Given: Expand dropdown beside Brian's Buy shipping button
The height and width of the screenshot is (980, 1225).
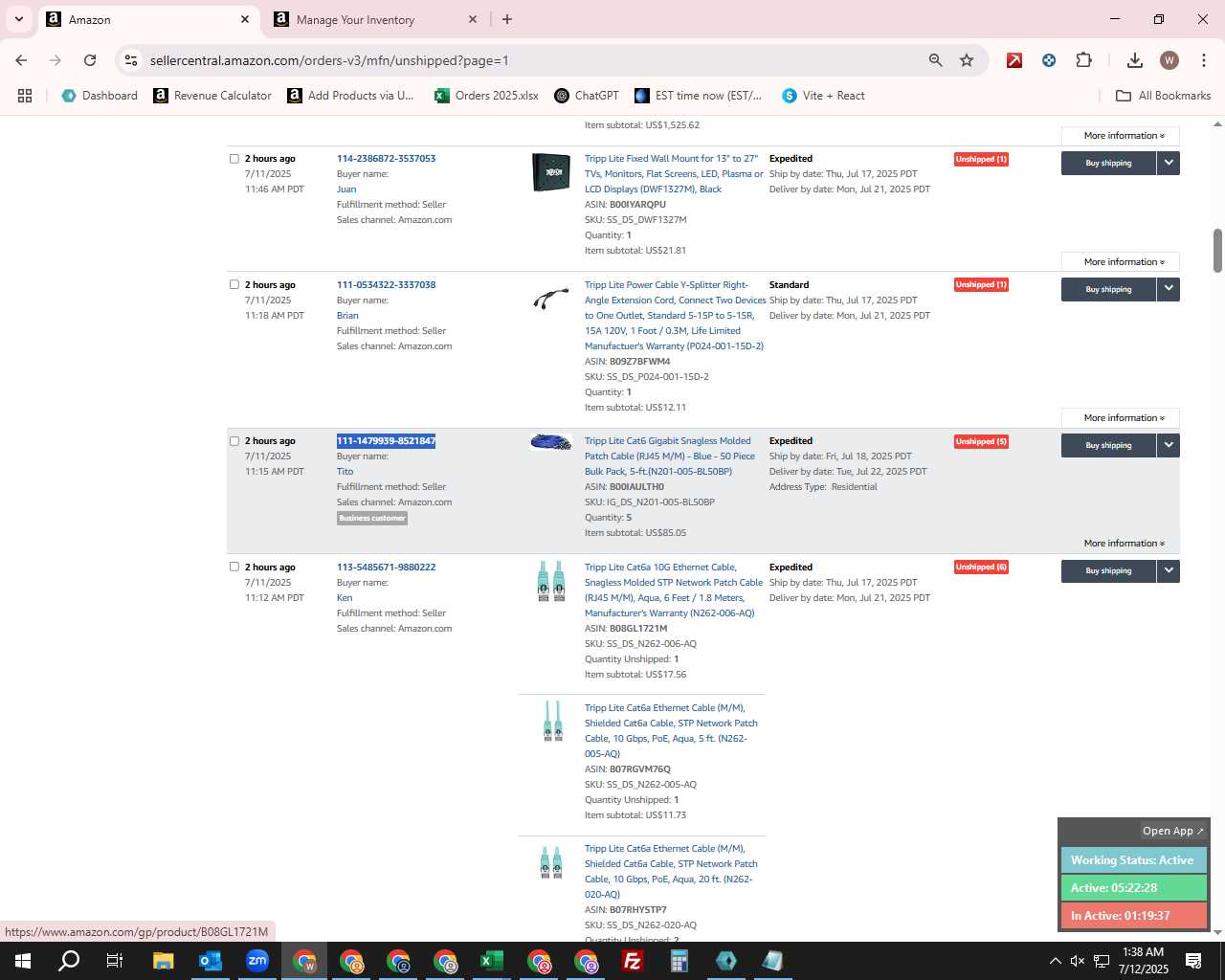Looking at the screenshot, I should [x=1169, y=289].
